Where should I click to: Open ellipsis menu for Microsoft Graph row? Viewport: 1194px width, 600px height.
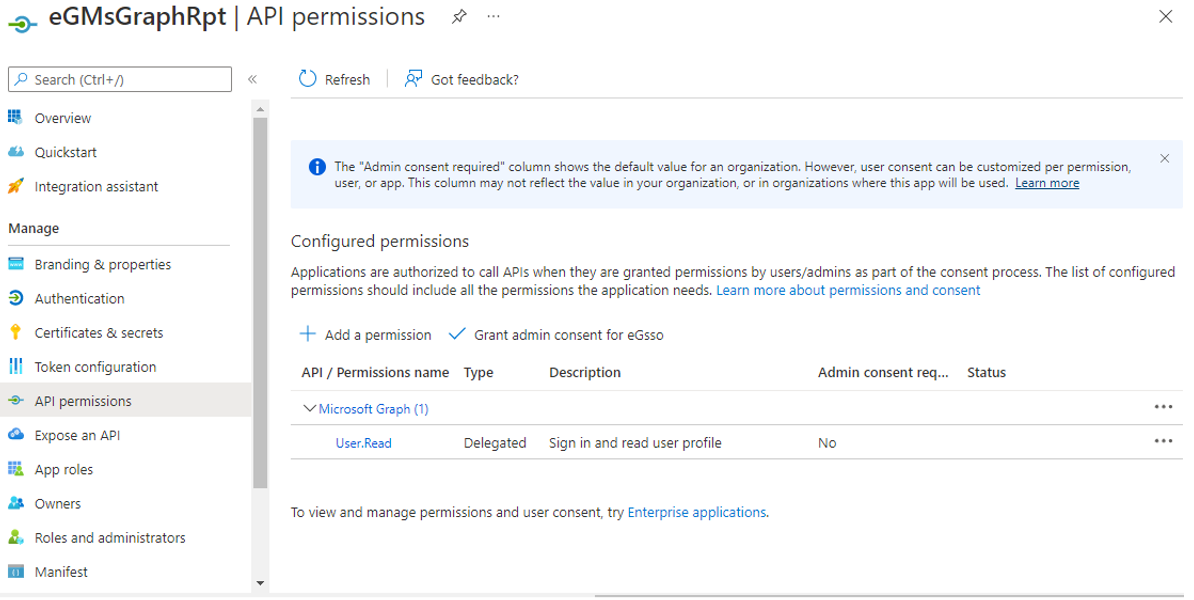click(1163, 407)
